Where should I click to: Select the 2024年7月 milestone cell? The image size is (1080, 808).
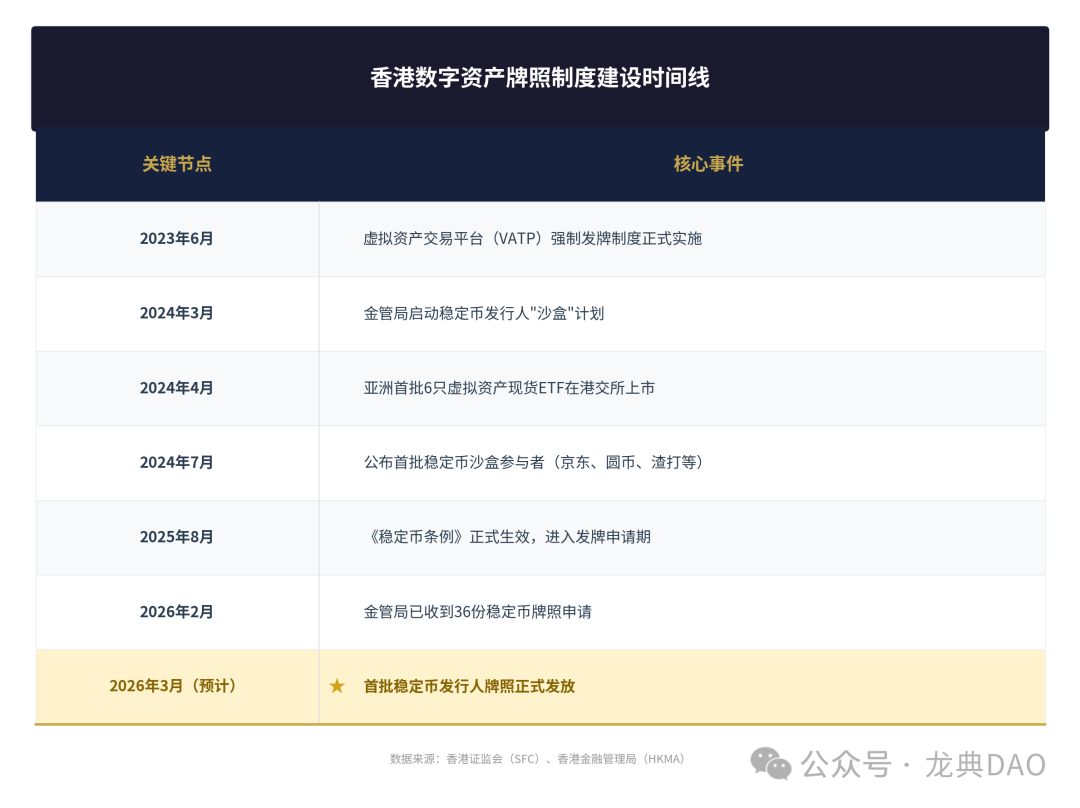[176, 462]
